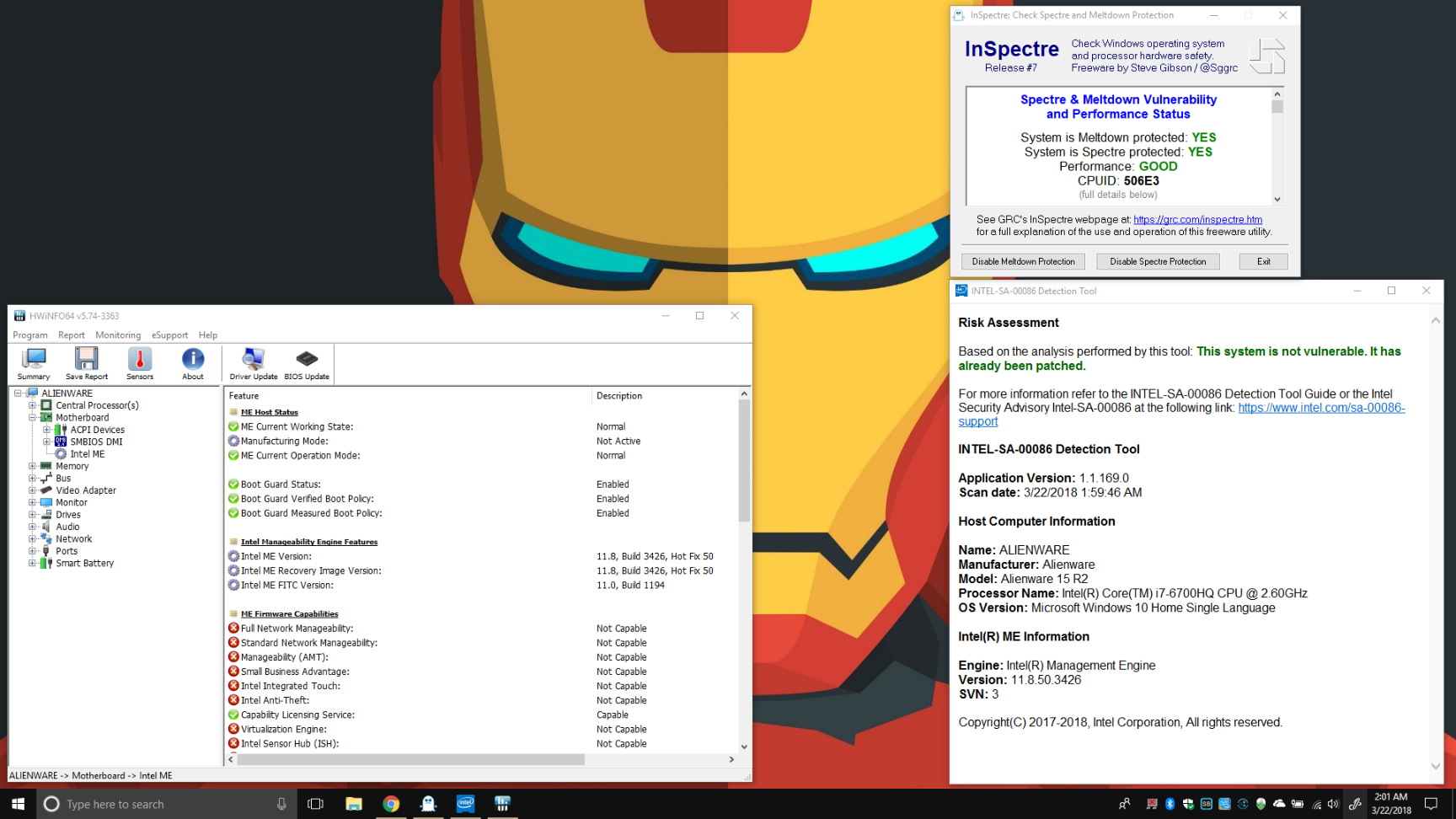Expand the Audio node
The image size is (1456, 819).
click(x=32, y=527)
